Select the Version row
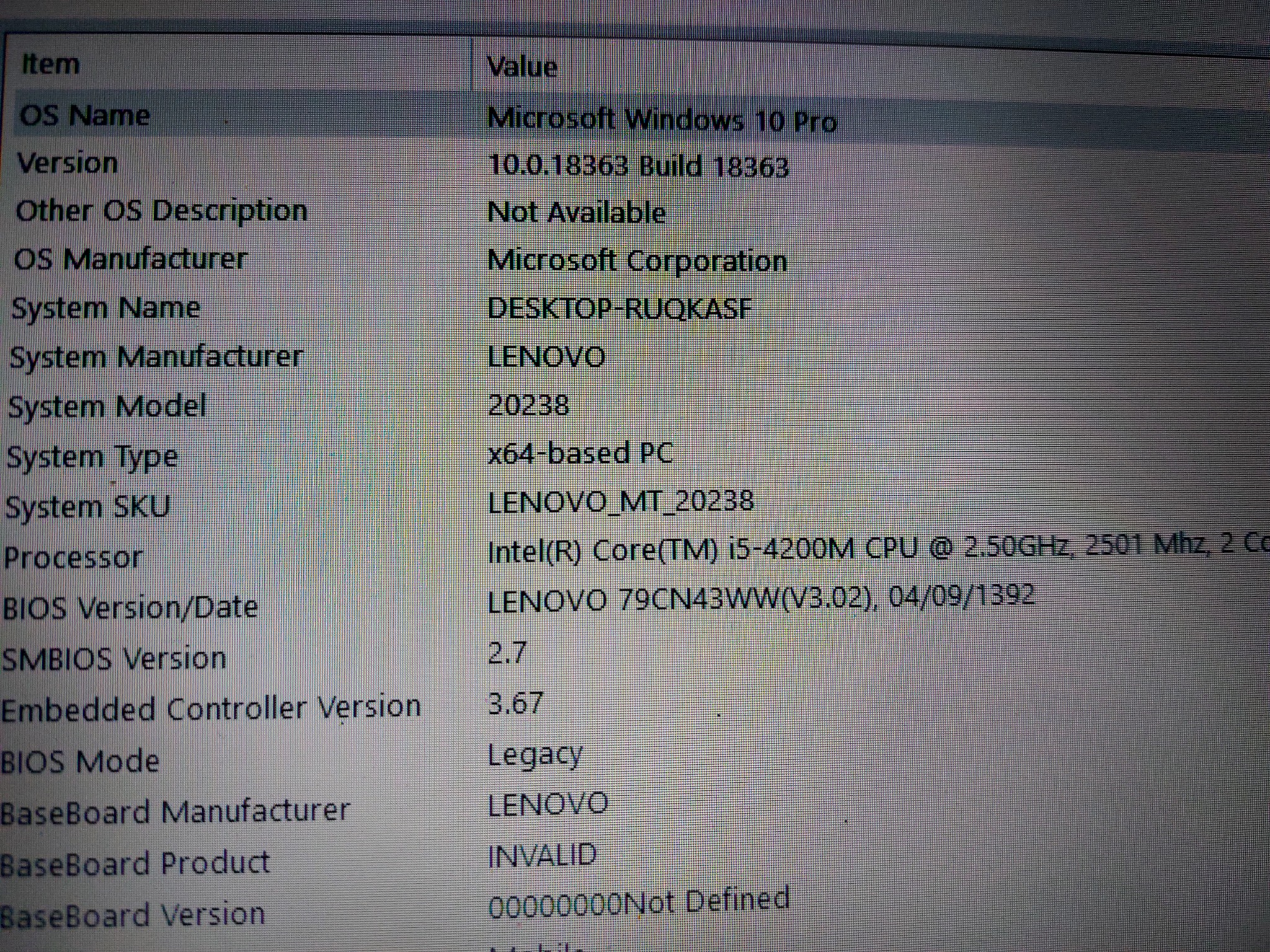1270x952 pixels. click(x=68, y=164)
